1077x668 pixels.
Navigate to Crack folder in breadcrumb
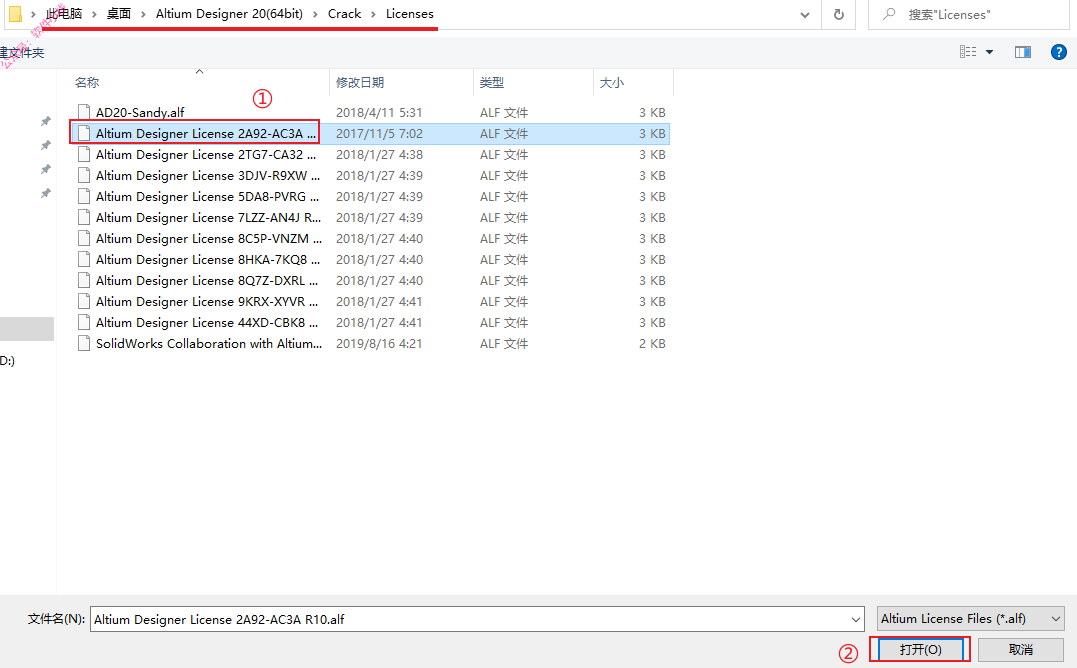[x=344, y=14]
